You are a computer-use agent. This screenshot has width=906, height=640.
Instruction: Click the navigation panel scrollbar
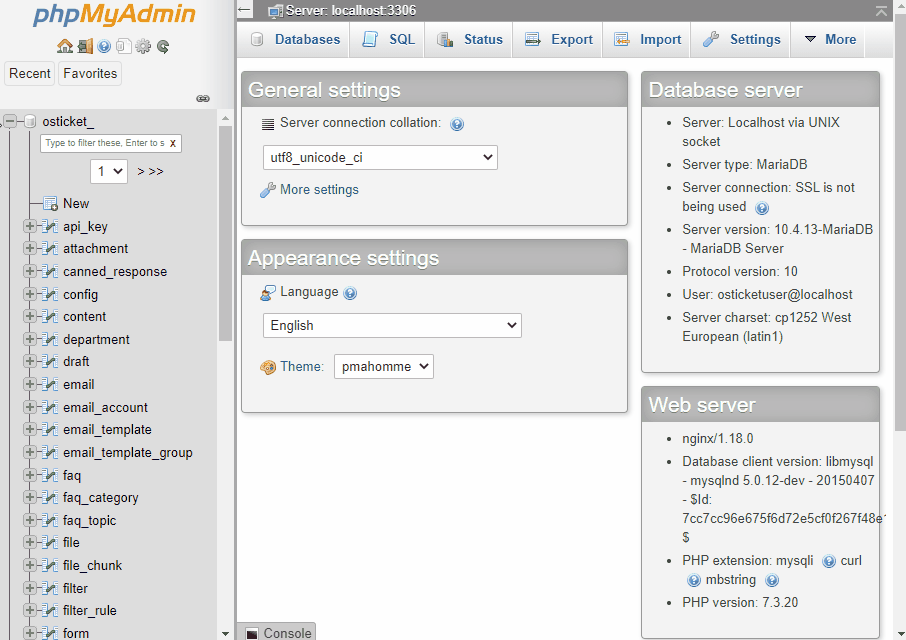pyautogui.click(x=225, y=233)
